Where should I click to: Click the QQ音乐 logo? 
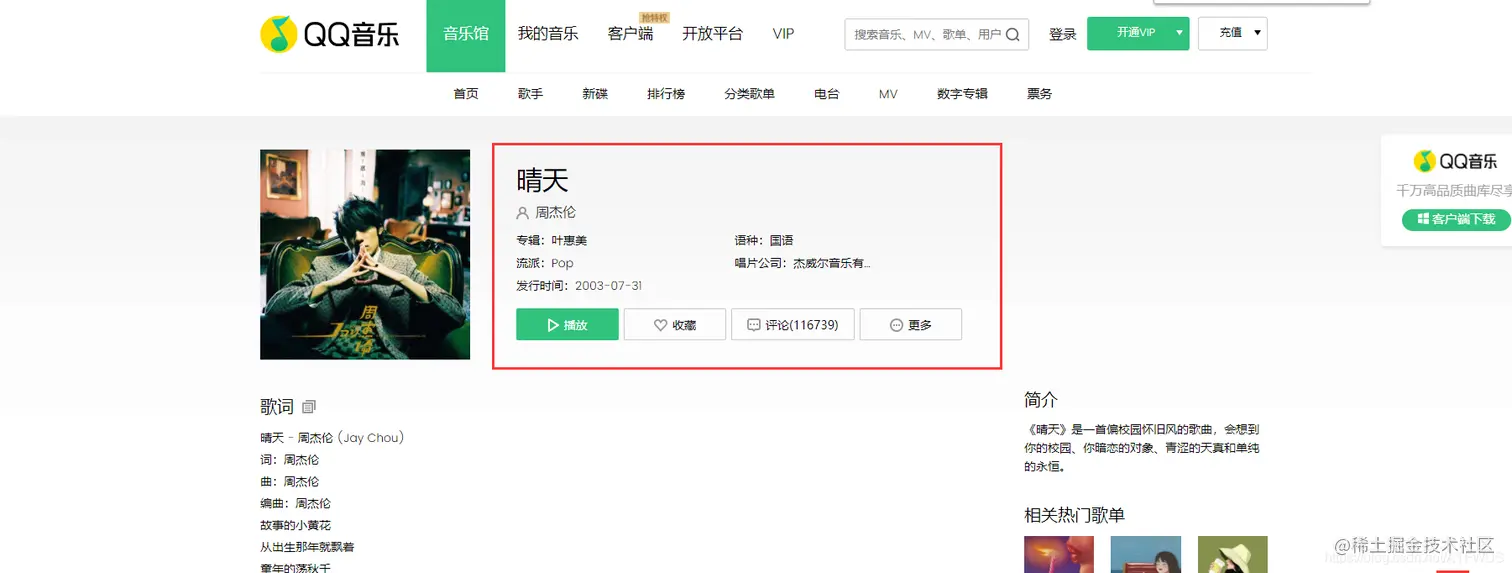330,34
